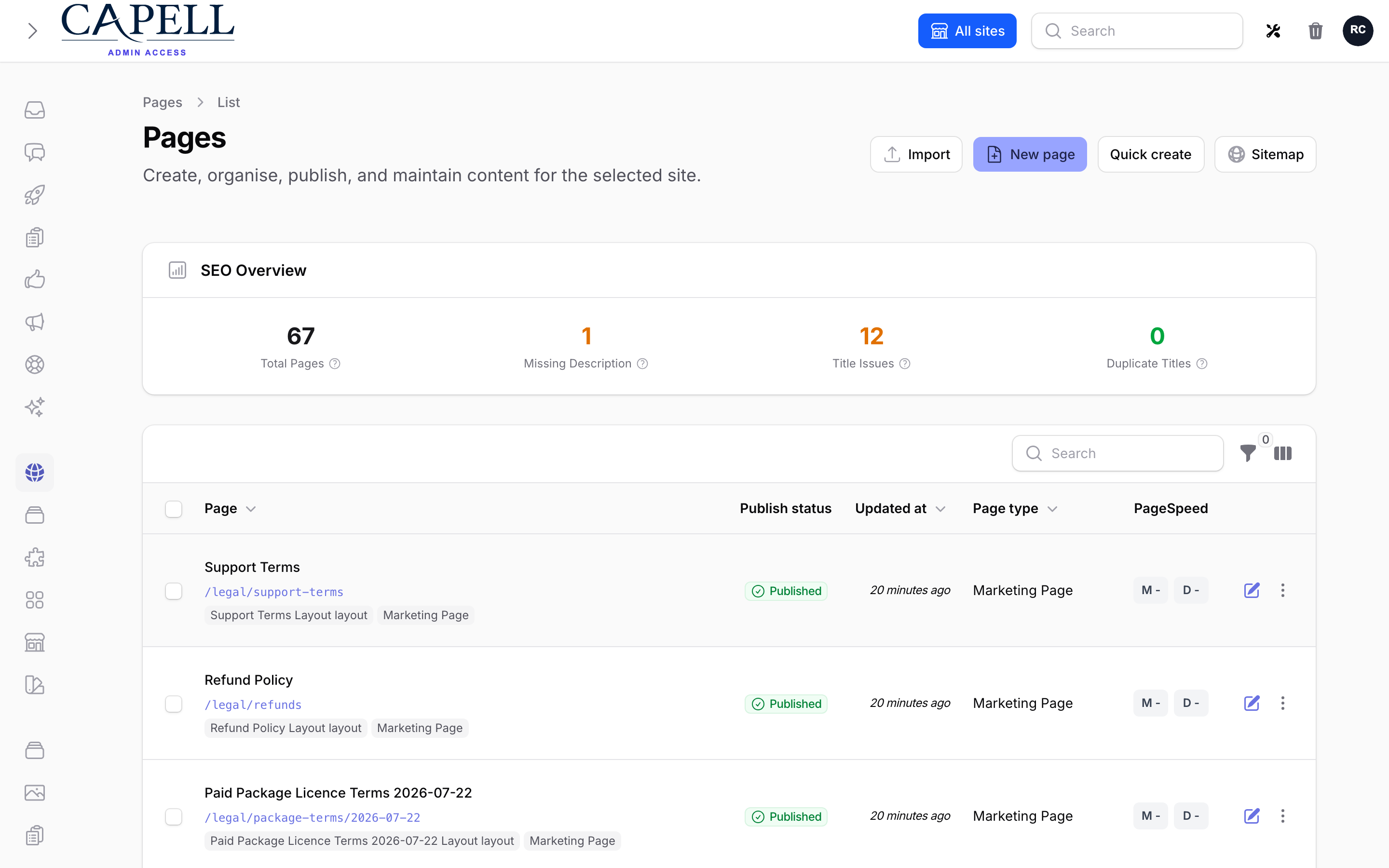Select the highlighted globe sidebar icon
The image size is (1389, 868).
[34, 473]
